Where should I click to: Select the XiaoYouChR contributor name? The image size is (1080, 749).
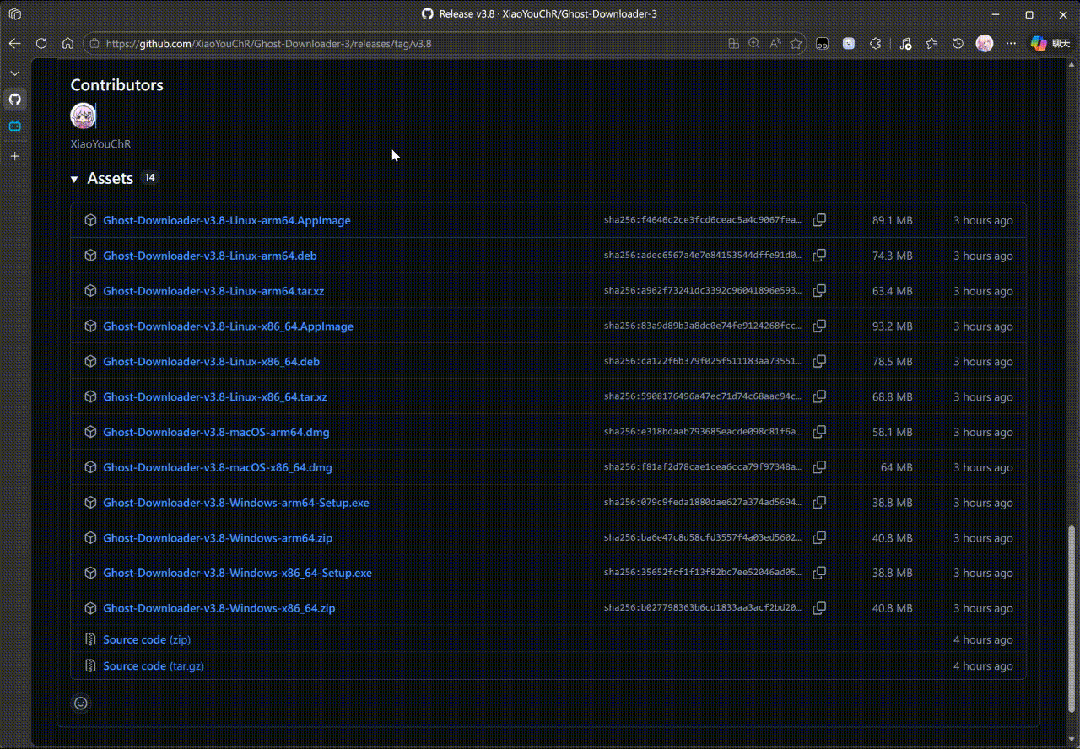point(101,144)
